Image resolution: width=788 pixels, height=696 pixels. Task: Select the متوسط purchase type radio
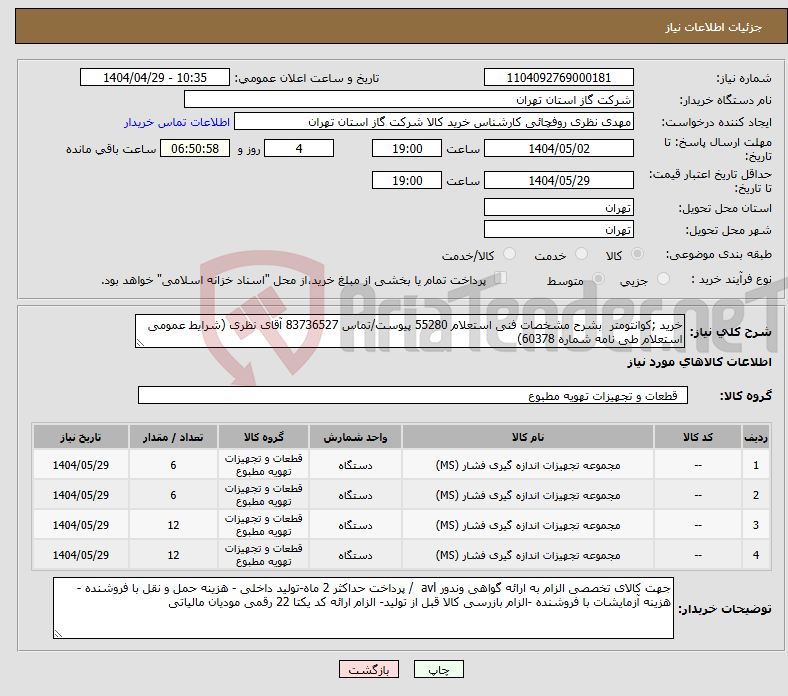pyautogui.click(x=598, y=278)
